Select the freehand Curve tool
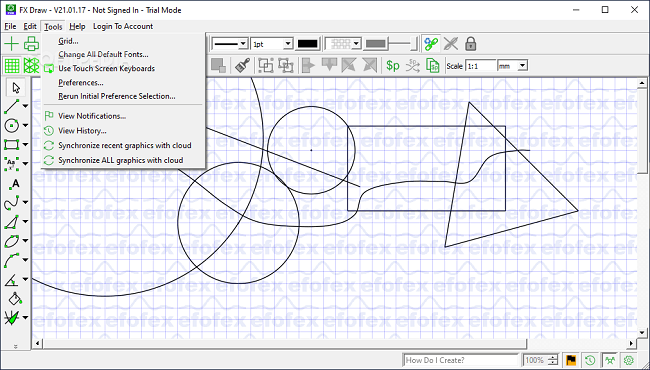The width and height of the screenshot is (650, 370). [12, 203]
